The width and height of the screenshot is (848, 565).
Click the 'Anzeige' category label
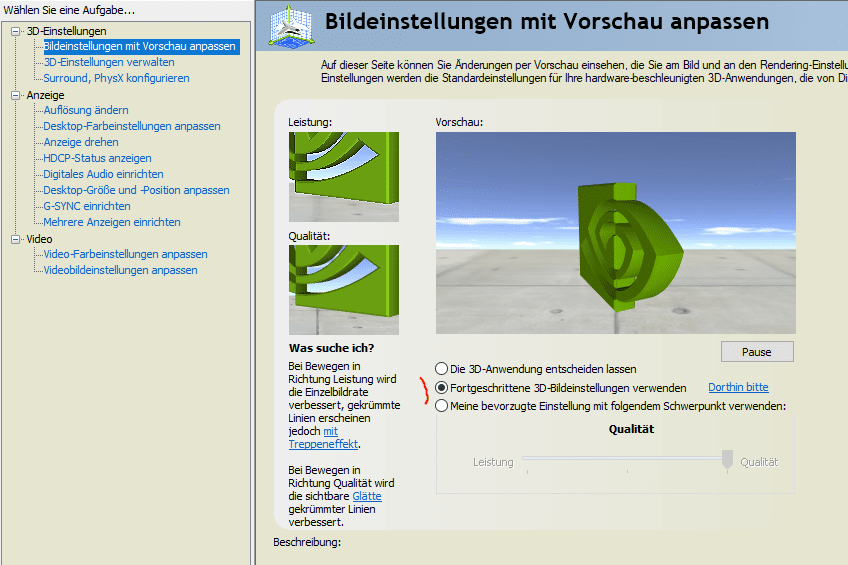[x=45, y=95]
